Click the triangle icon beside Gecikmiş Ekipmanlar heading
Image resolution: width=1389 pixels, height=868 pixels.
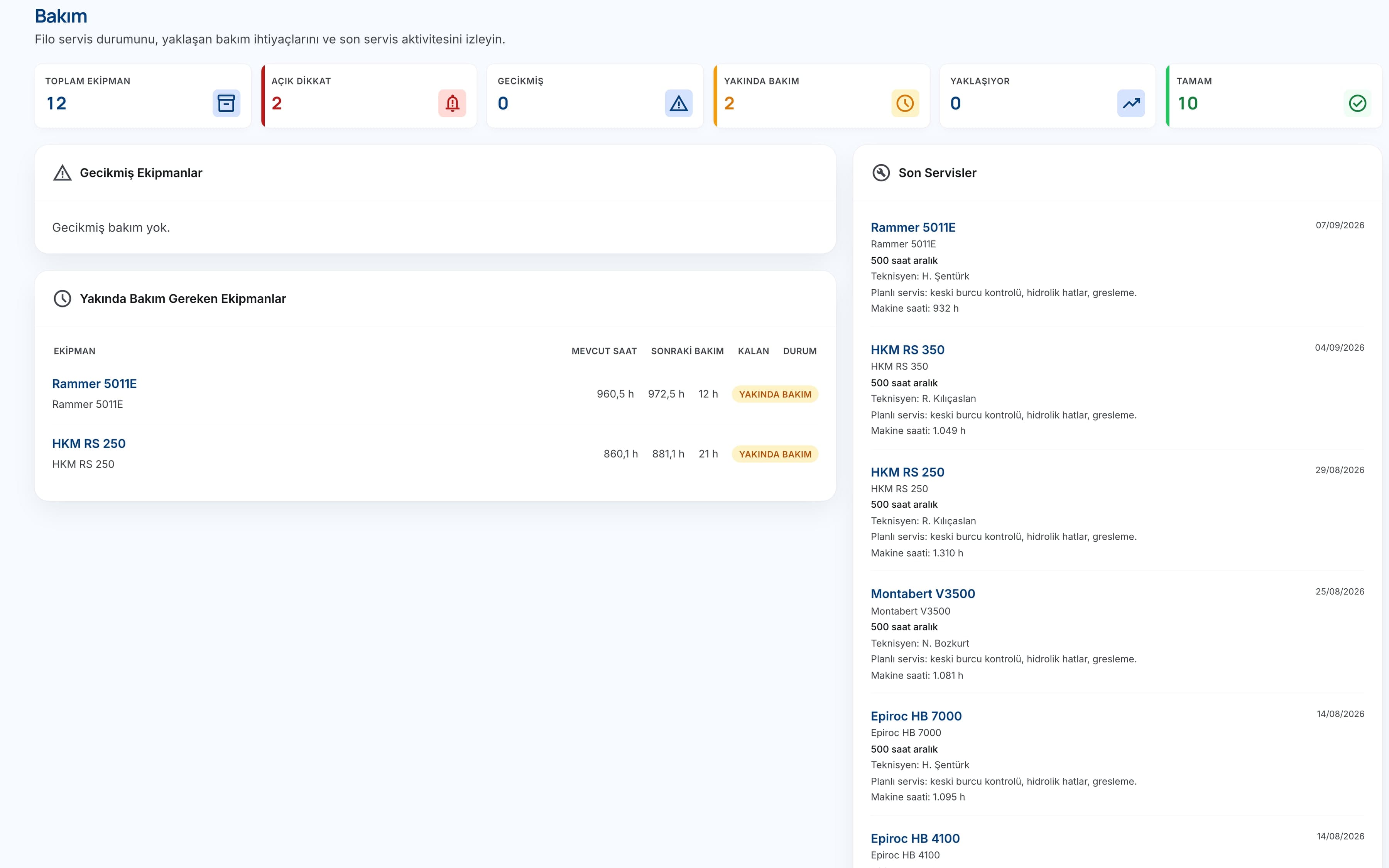click(x=63, y=173)
